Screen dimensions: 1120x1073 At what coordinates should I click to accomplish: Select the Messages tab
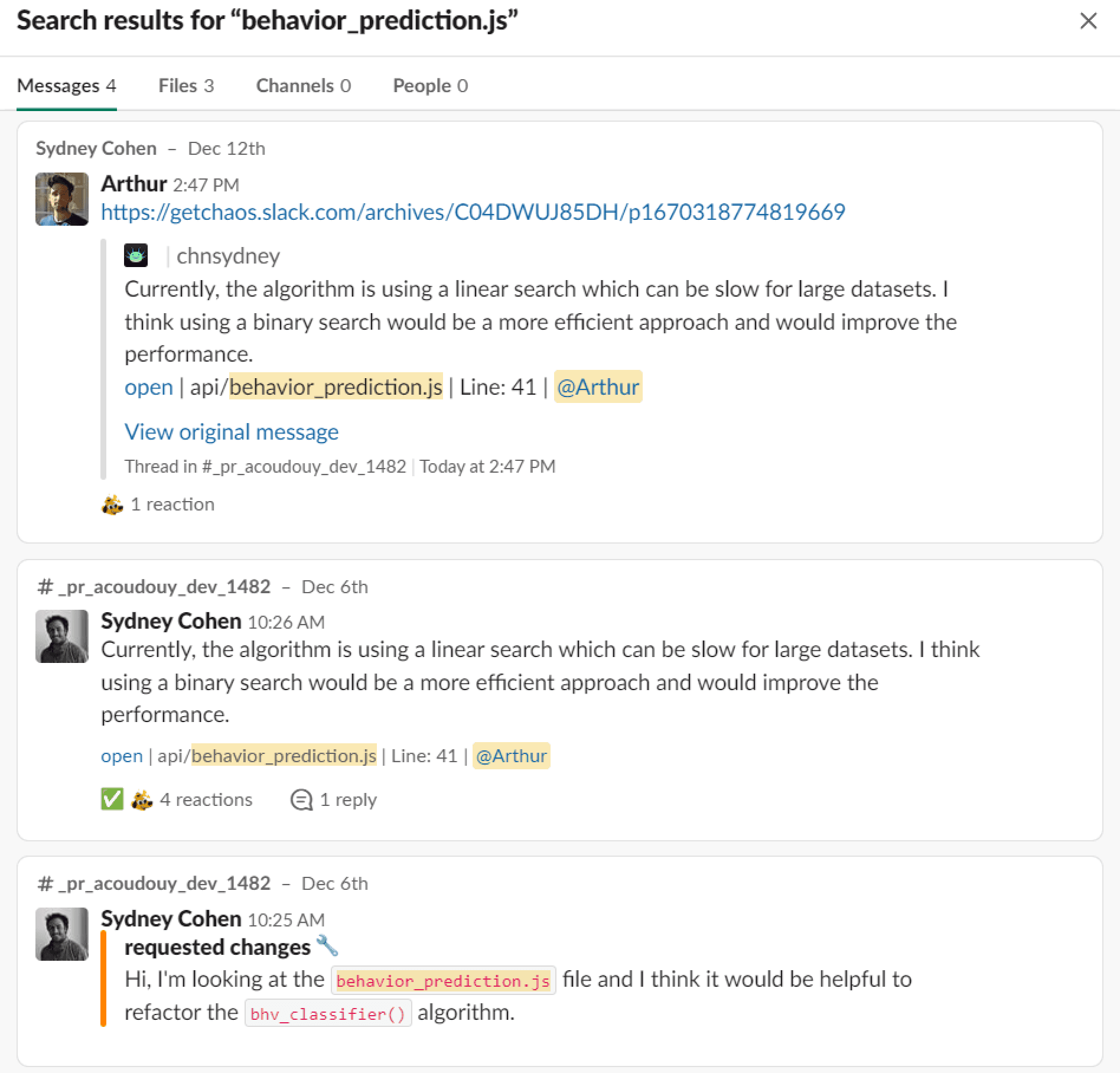(66, 86)
